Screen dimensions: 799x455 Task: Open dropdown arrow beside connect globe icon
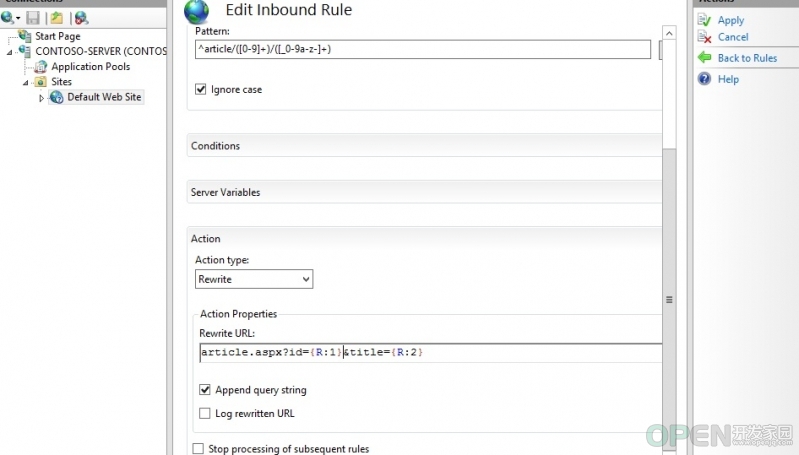(18, 19)
